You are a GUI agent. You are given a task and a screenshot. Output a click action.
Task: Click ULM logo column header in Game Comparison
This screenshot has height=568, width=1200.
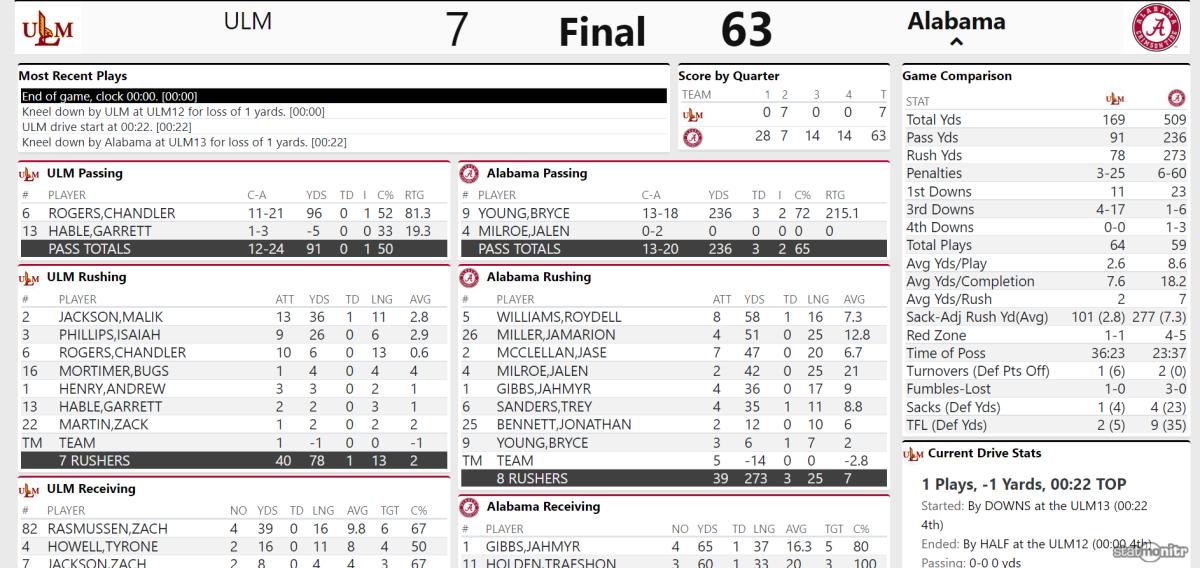pyautogui.click(x=1114, y=99)
